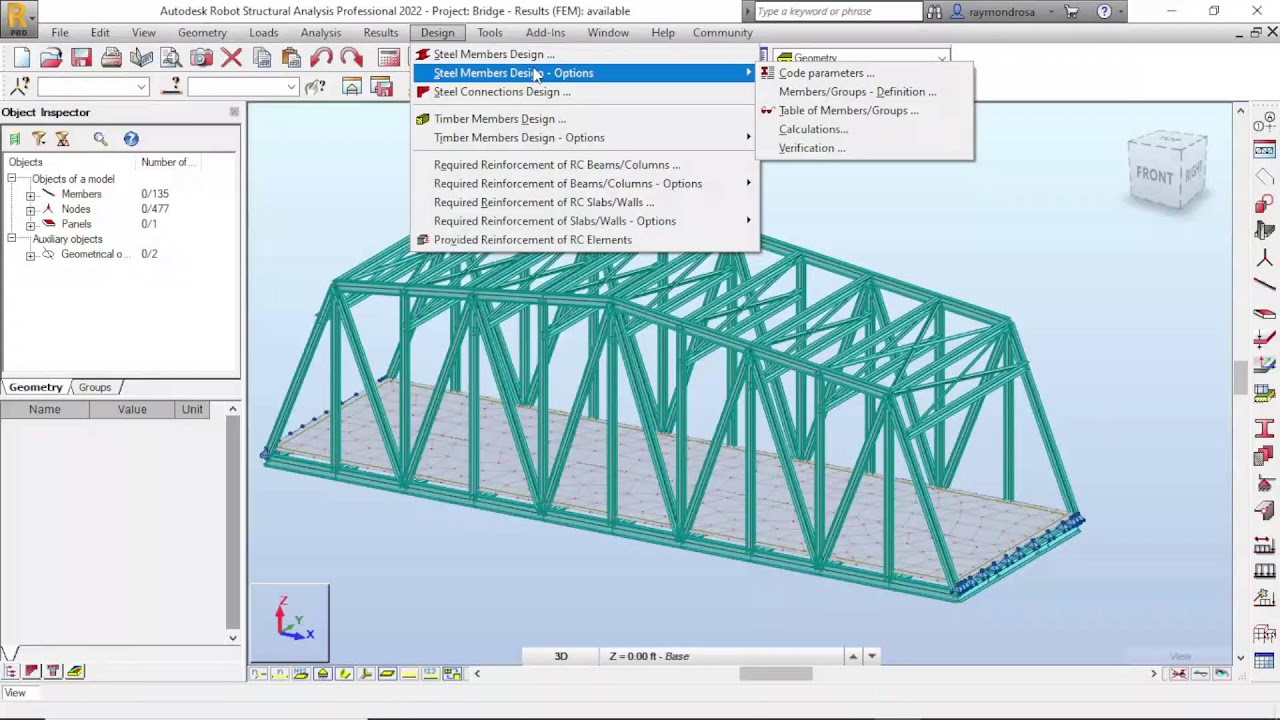Click the right toolbar's vertical scrollbar thumb
The height and width of the screenshot is (720, 1280).
pos(1241,377)
